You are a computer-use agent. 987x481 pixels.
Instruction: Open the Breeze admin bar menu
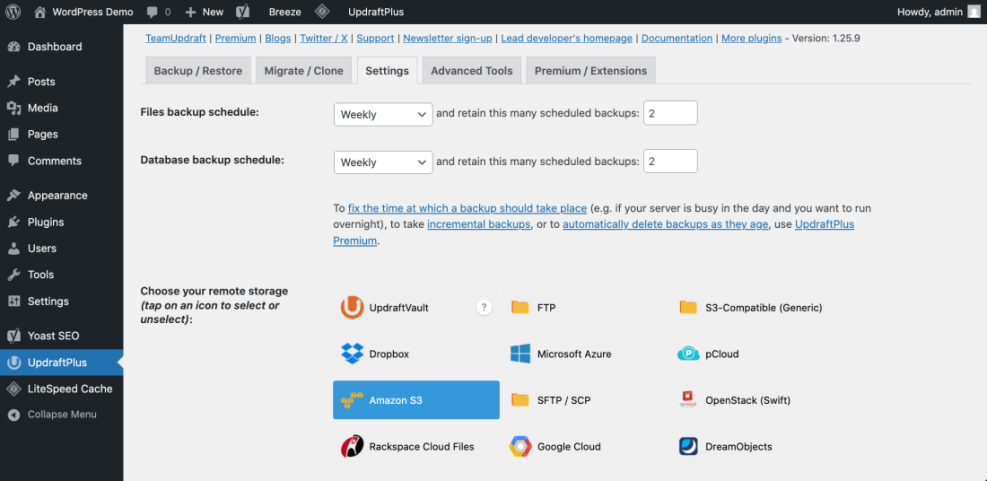pos(285,12)
